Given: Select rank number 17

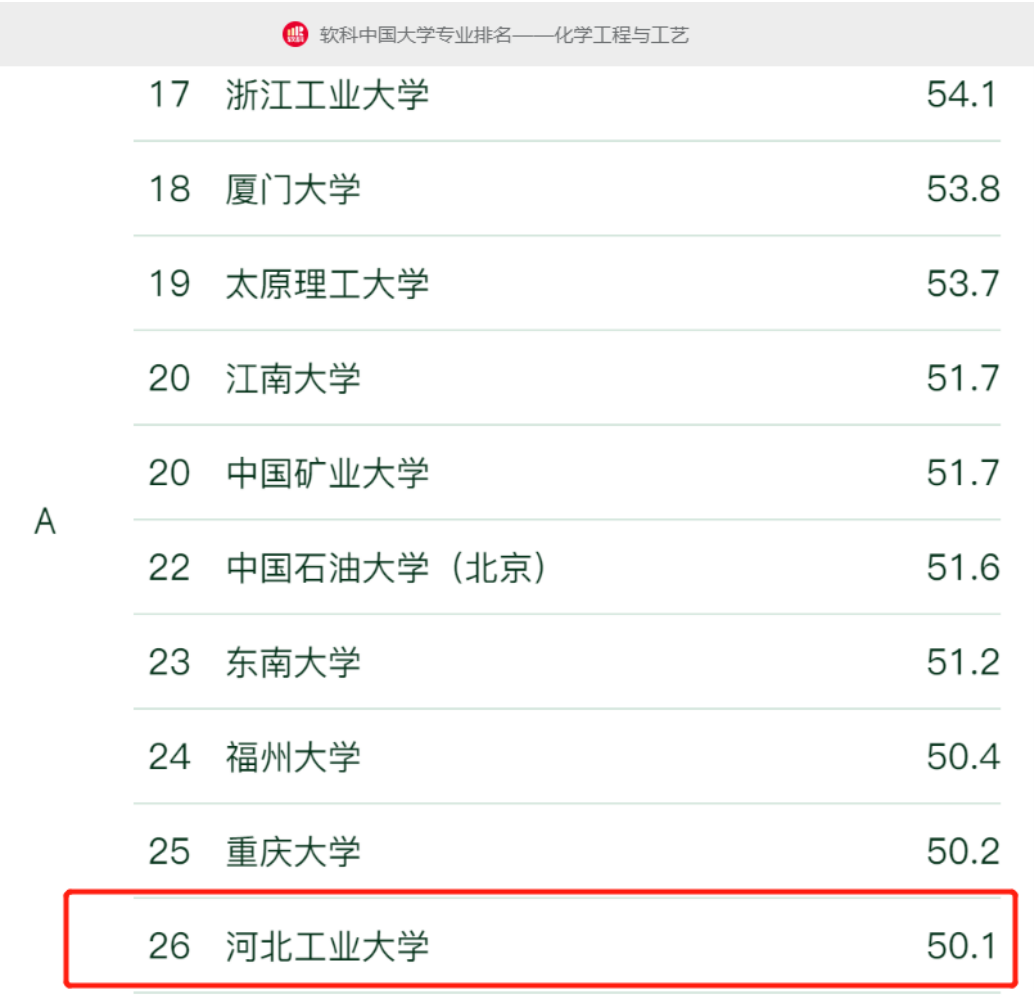Looking at the screenshot, I should pos(169,95).
